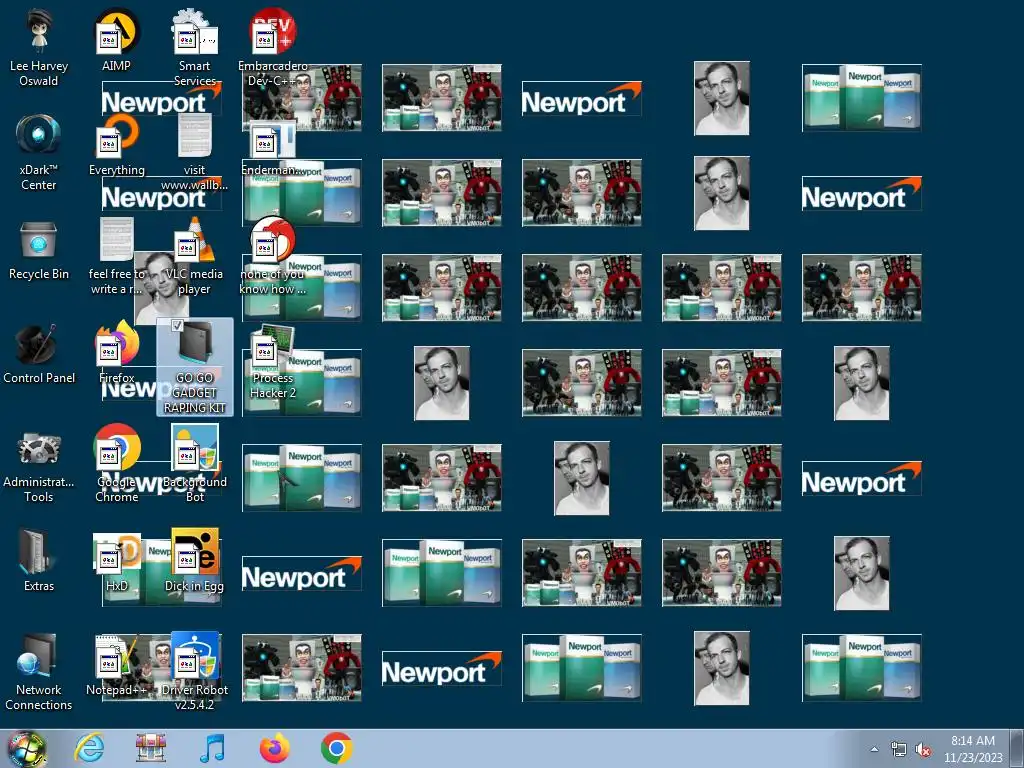Open the WinRAR books icon in taskbar
The height and width of the screenshot is (768, 1024).
pyautogui.click(x=151, y=748)
